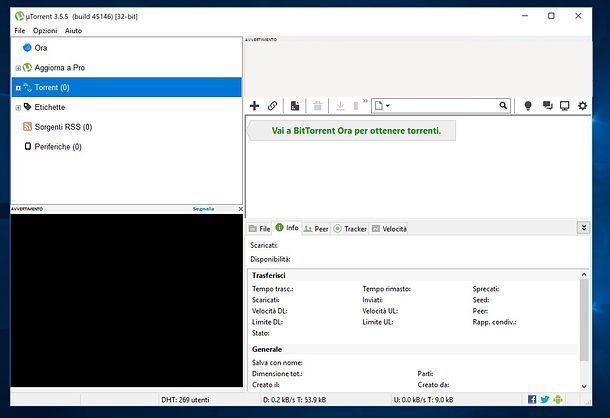Switch to the Info tab

(287, 228)
